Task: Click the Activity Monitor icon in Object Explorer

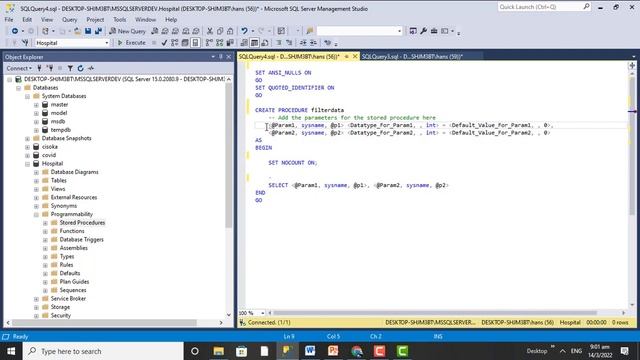Action: 91,68
